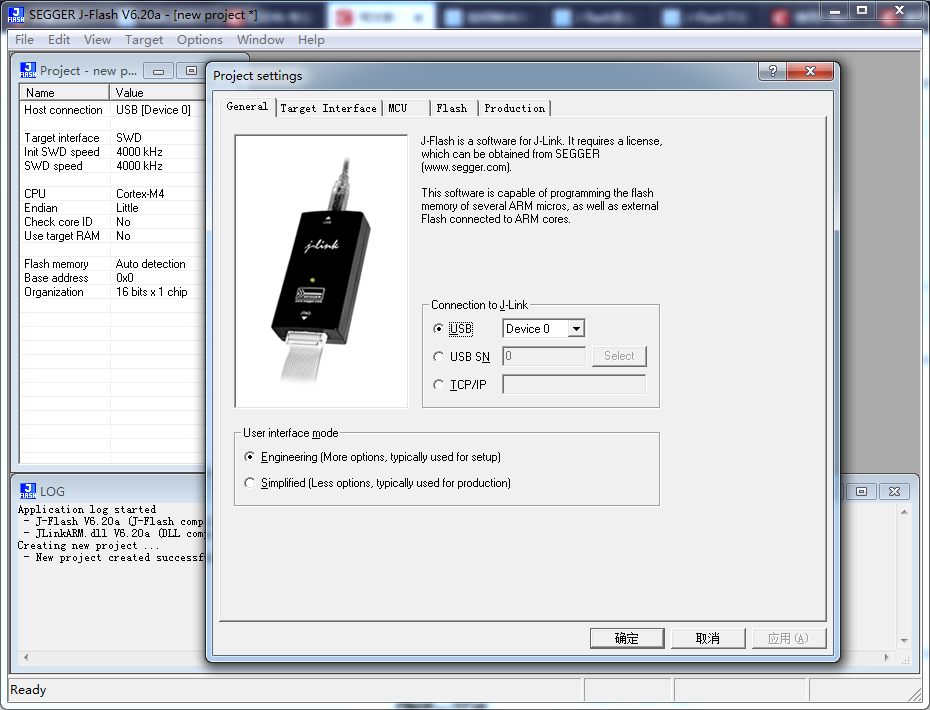The height and width of the screenshot is (710, 930).
Task: Click the J-Flash icon on the Project panel
Action: 27,70
